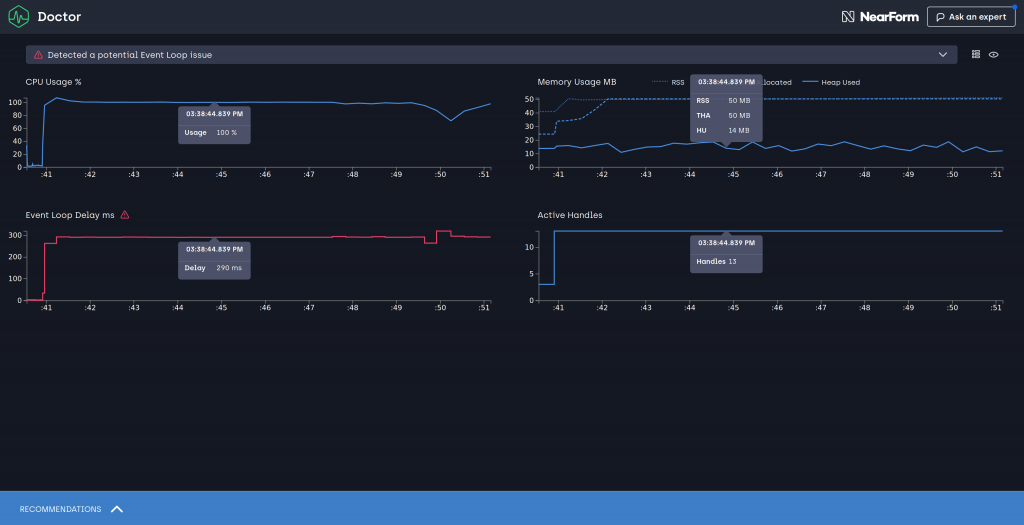The height and width of the screenshot is (525, 1024).
Task: Click the Doctor heartbeat logo icon
Action: pos(18,16)
